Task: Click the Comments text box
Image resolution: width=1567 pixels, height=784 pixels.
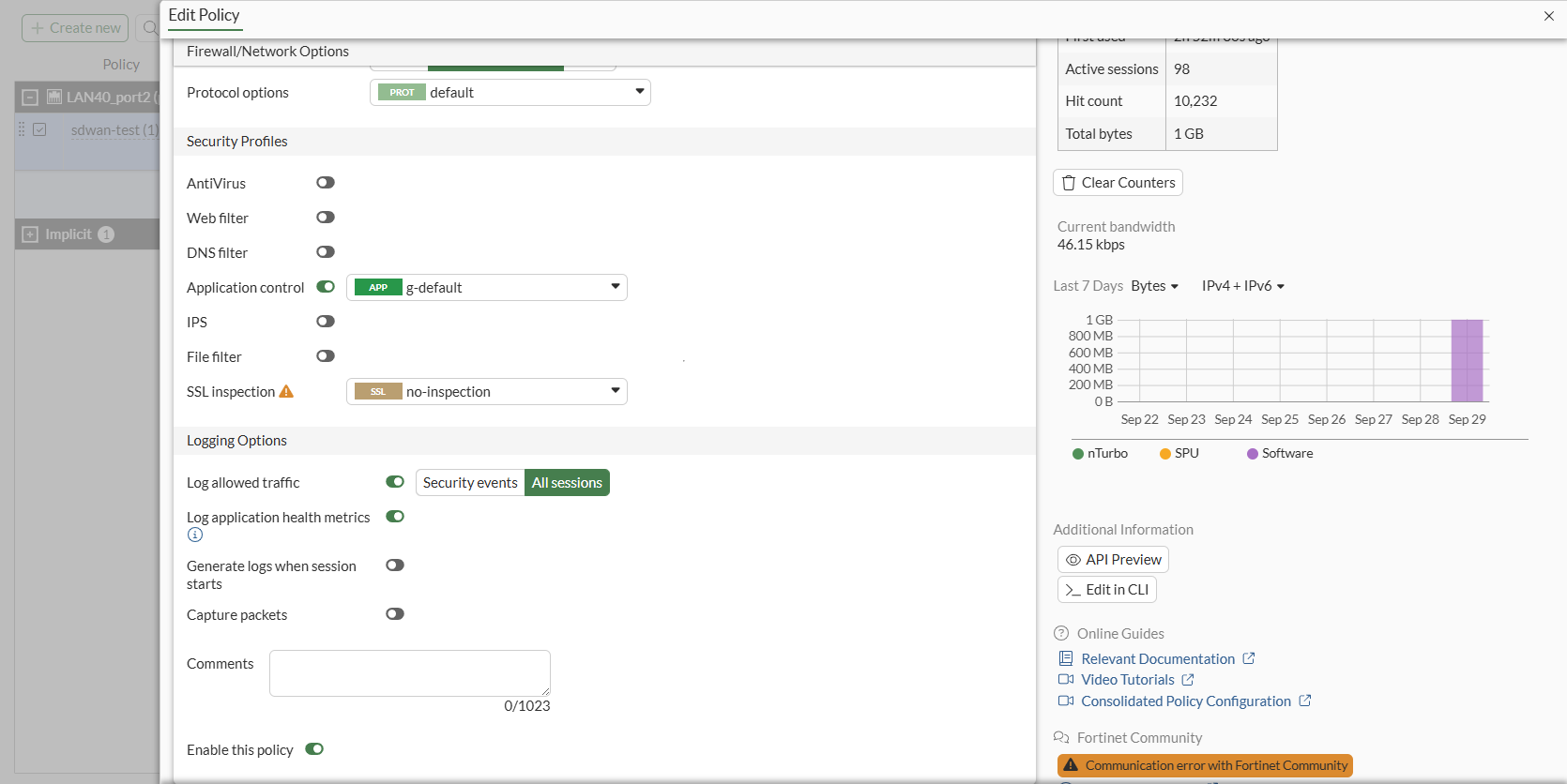Action: [x=410, y=673]
